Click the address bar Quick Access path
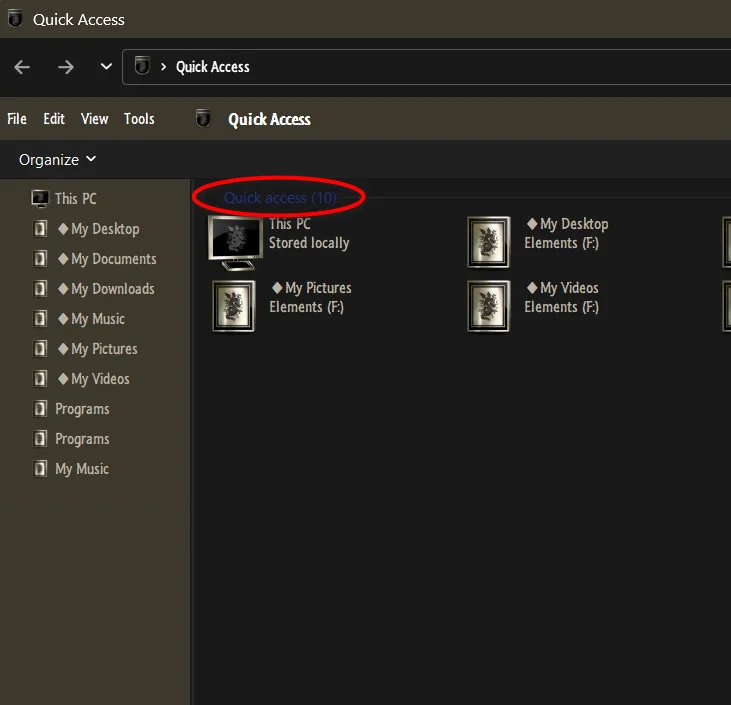The image size is (731, 705). (213, 67)
